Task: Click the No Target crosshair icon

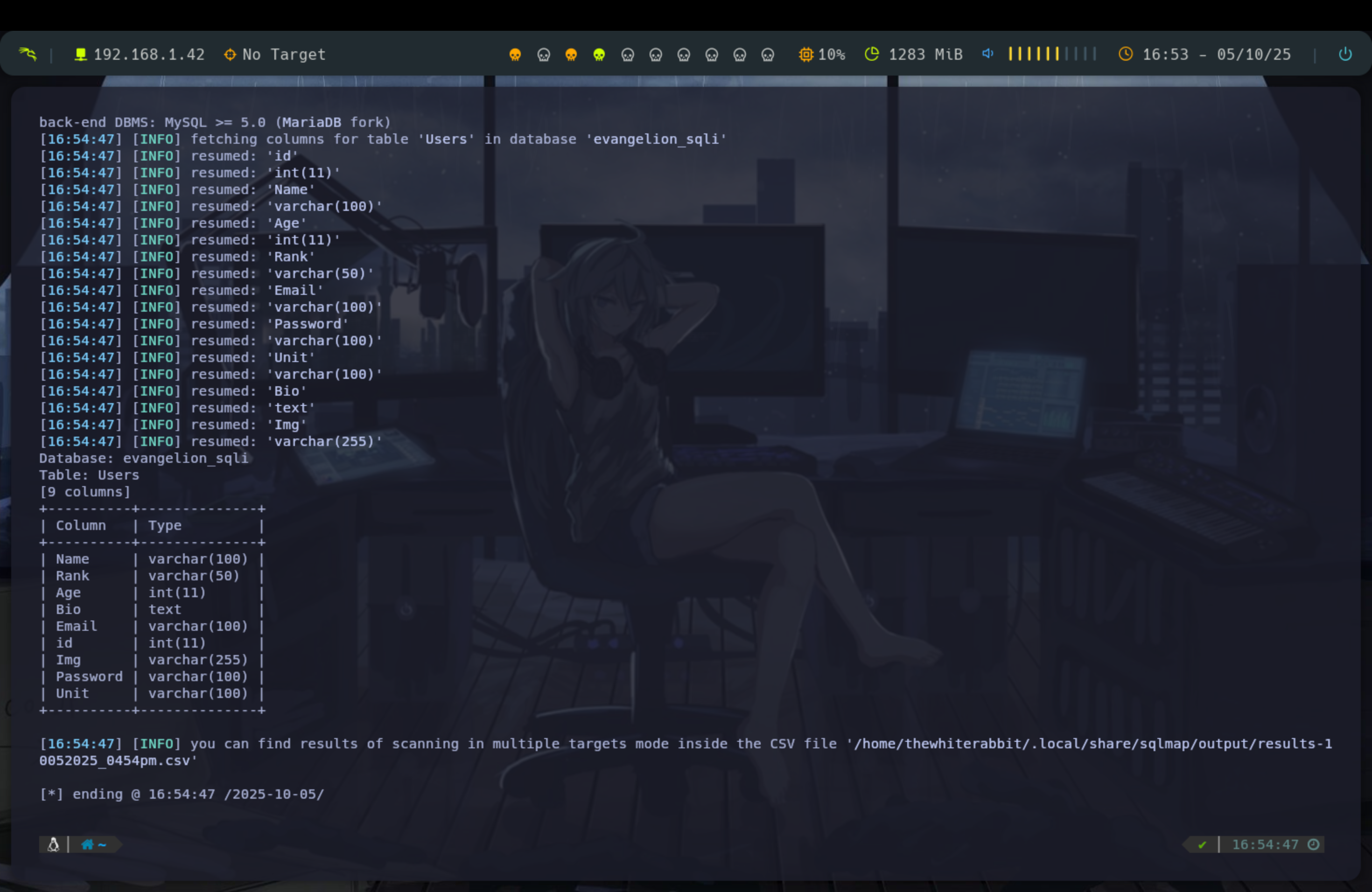Action: [230, 54]
